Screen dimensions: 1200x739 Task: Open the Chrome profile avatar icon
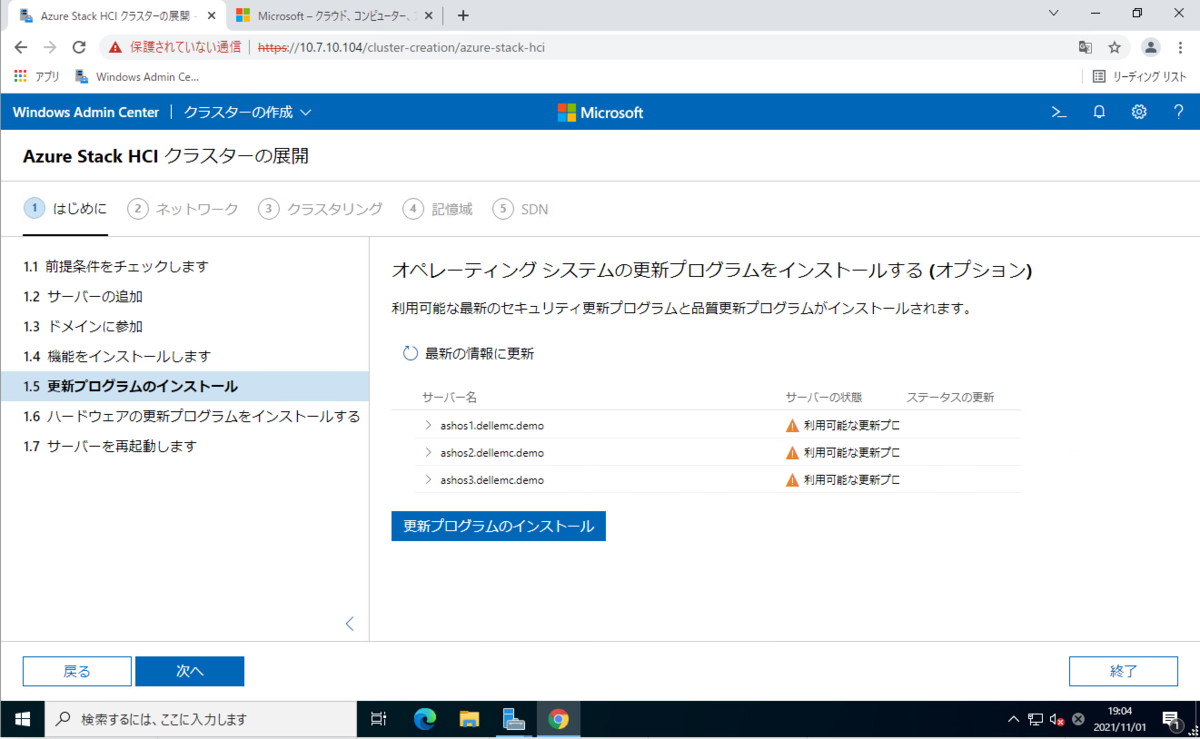(1151, 47)
